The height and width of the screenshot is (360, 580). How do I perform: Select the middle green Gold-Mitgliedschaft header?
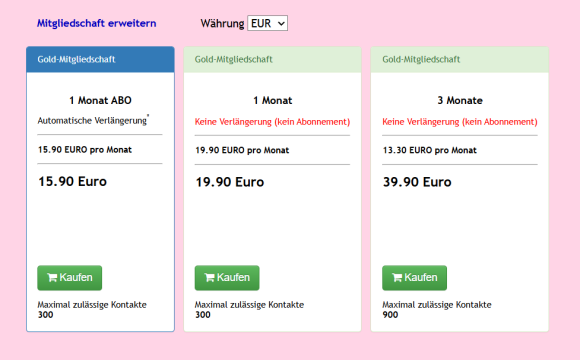pos(272,59)
